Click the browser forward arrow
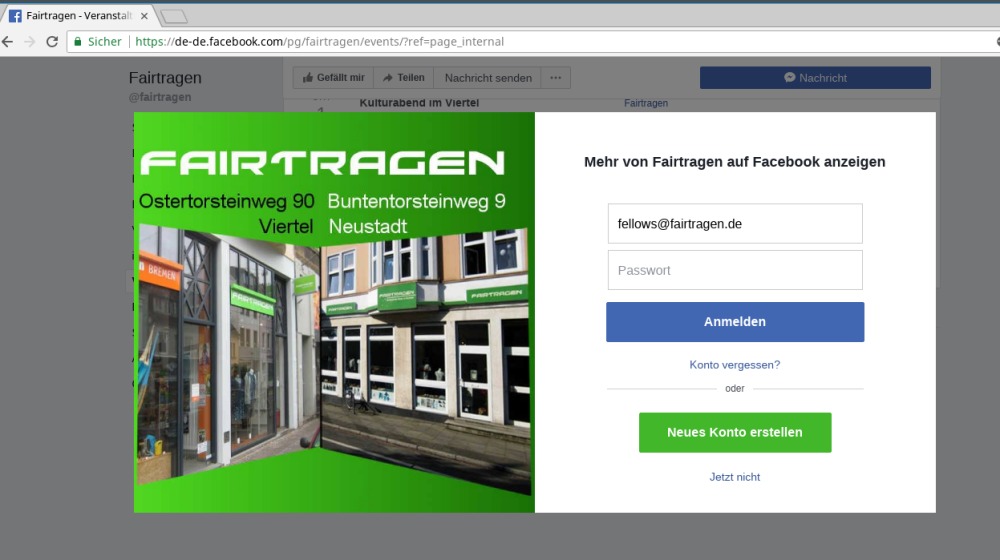The image size is (1000, 560). (30, 42)
